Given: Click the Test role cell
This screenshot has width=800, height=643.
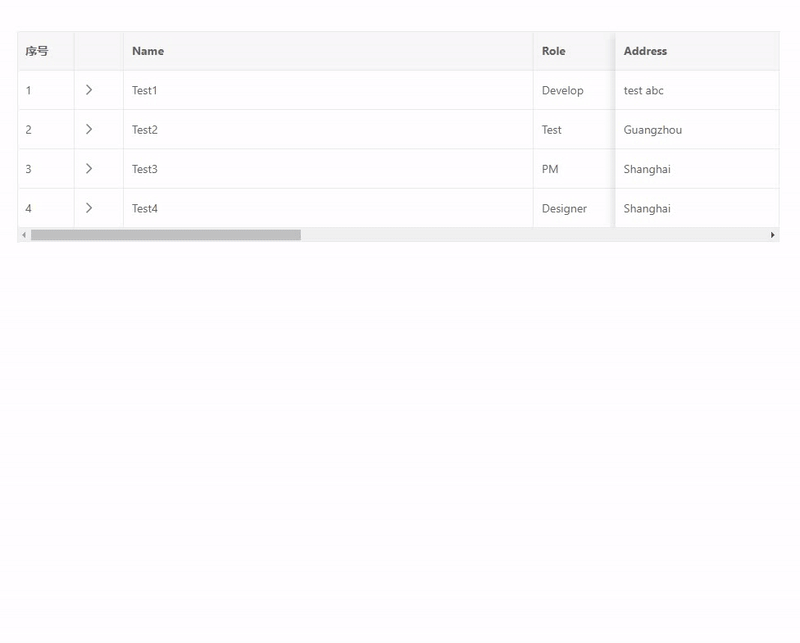Looking at the screenshot, I should pyautogui.click(x=574, y=130).
